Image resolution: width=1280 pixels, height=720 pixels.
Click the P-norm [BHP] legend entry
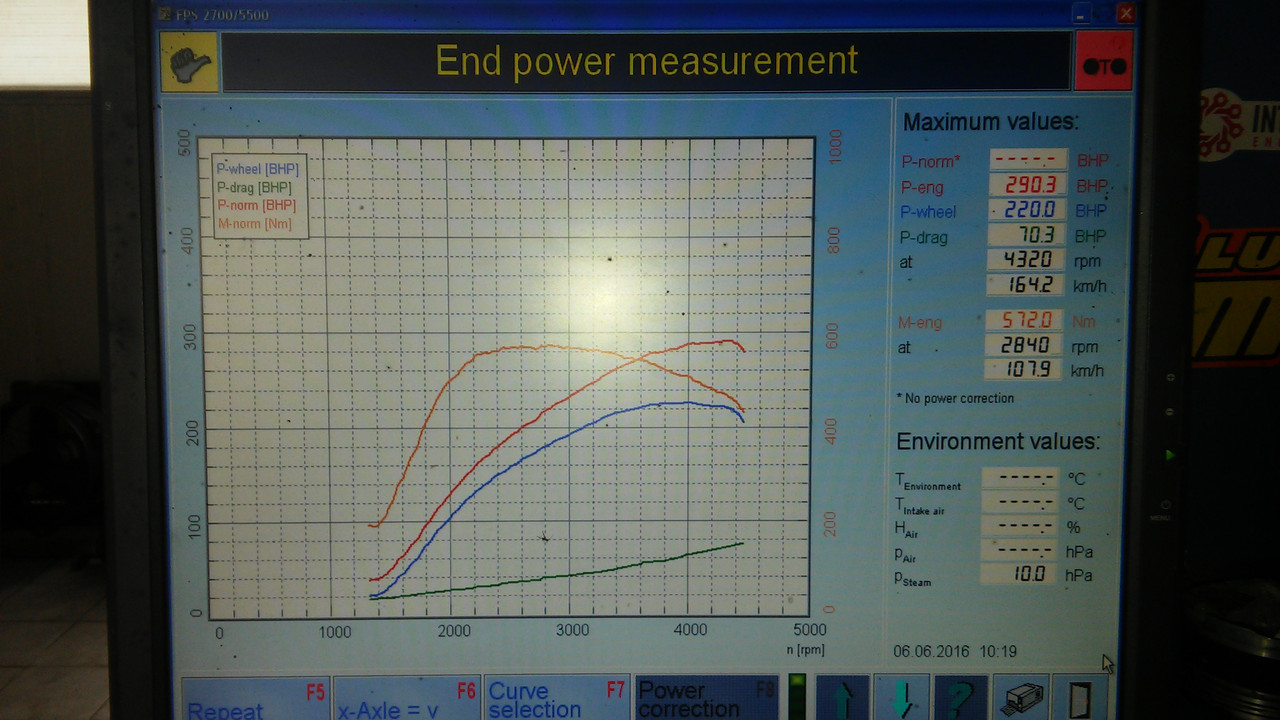pos(256,205)
